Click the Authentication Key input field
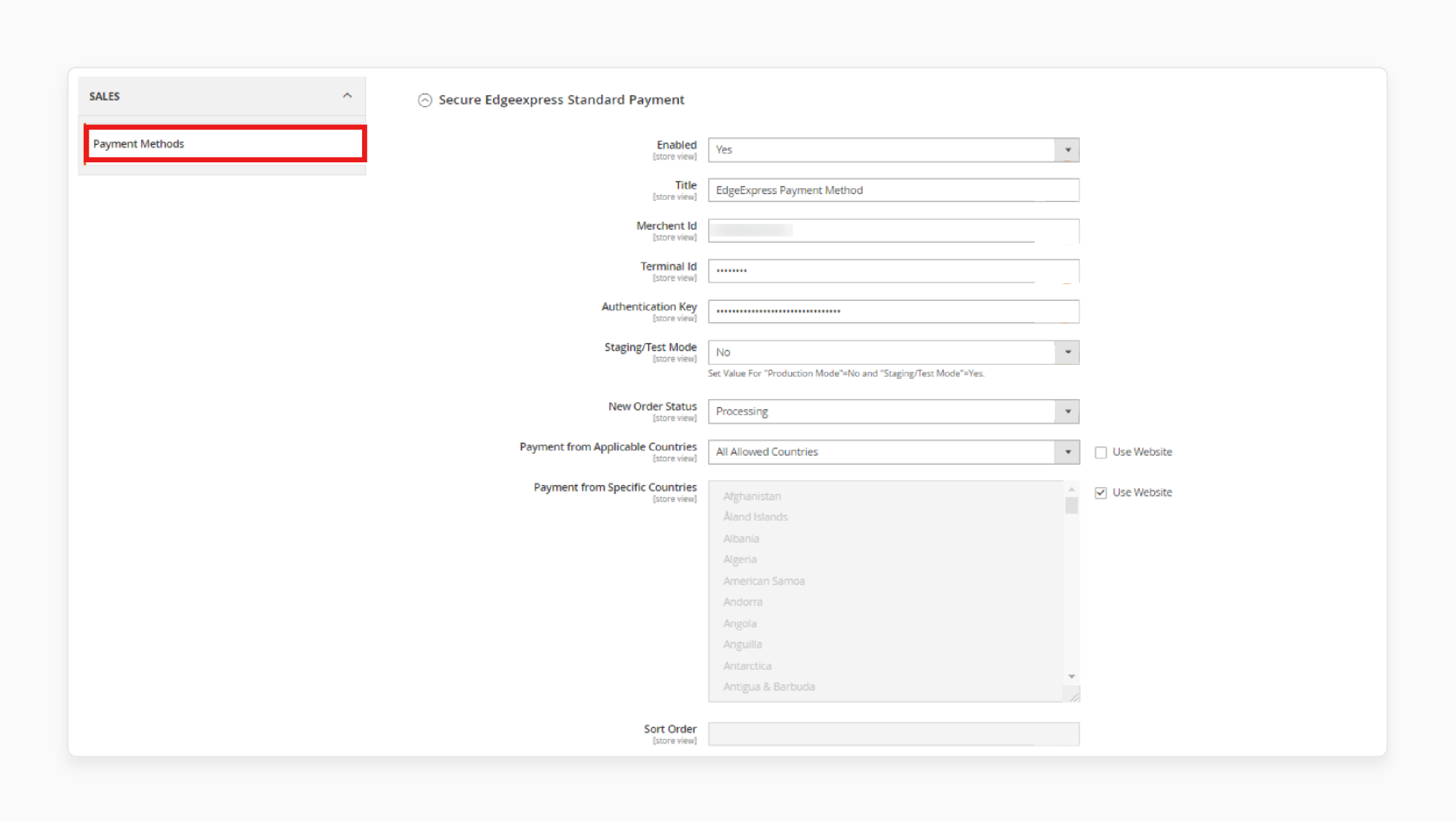Screen dimensions: 1456x821 click(x=893, y=311)
